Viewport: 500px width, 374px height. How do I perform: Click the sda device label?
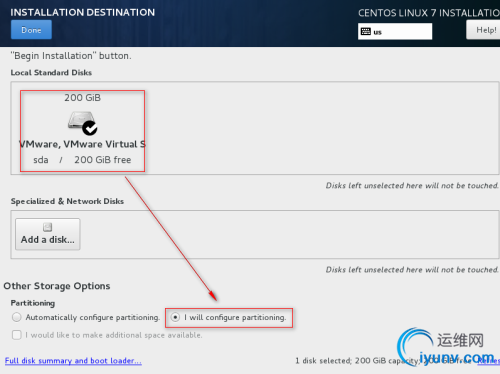click(x=41, y=160)
